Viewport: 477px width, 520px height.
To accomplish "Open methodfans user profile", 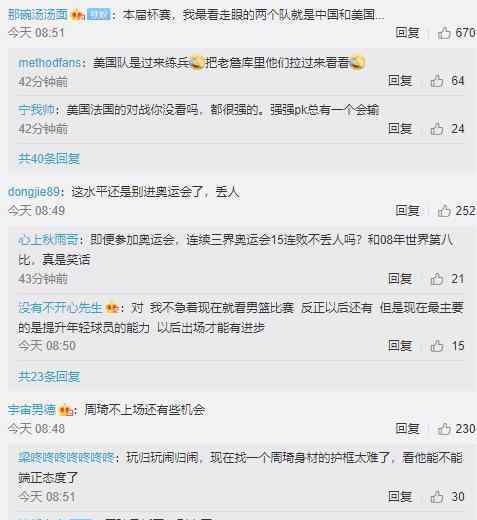I will click(x=50, y=63).
